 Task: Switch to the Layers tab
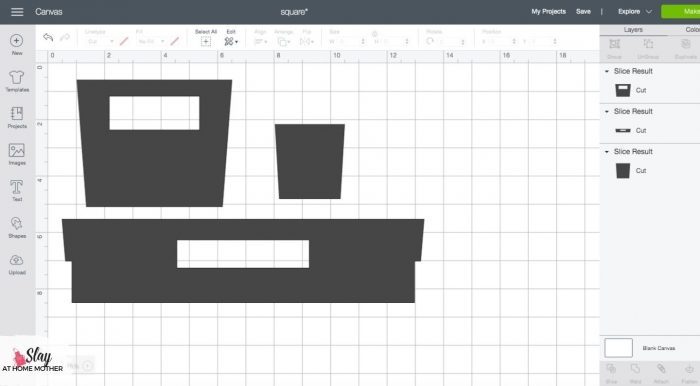pyautogui.click(x=633, y=30)
